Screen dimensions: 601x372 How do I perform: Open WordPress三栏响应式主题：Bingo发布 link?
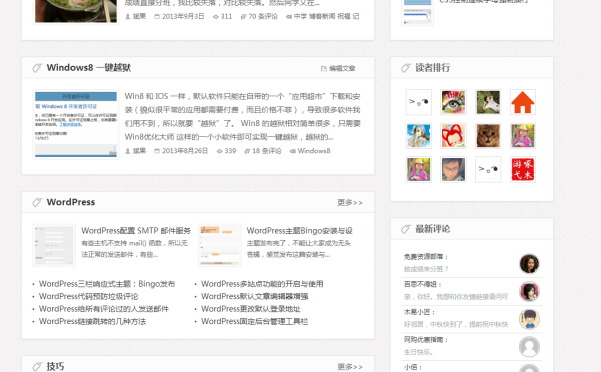point(107,284)
